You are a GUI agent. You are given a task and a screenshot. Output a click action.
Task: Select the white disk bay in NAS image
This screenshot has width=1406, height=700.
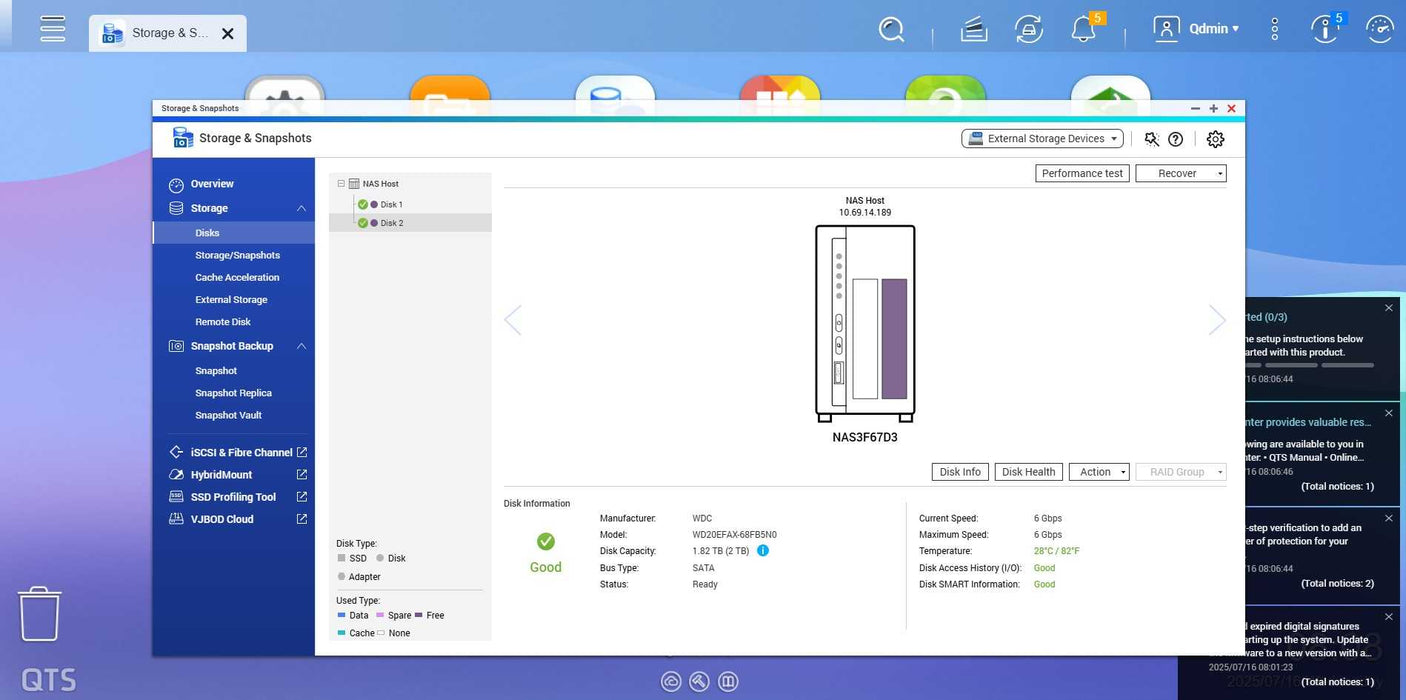pos(865,339)
